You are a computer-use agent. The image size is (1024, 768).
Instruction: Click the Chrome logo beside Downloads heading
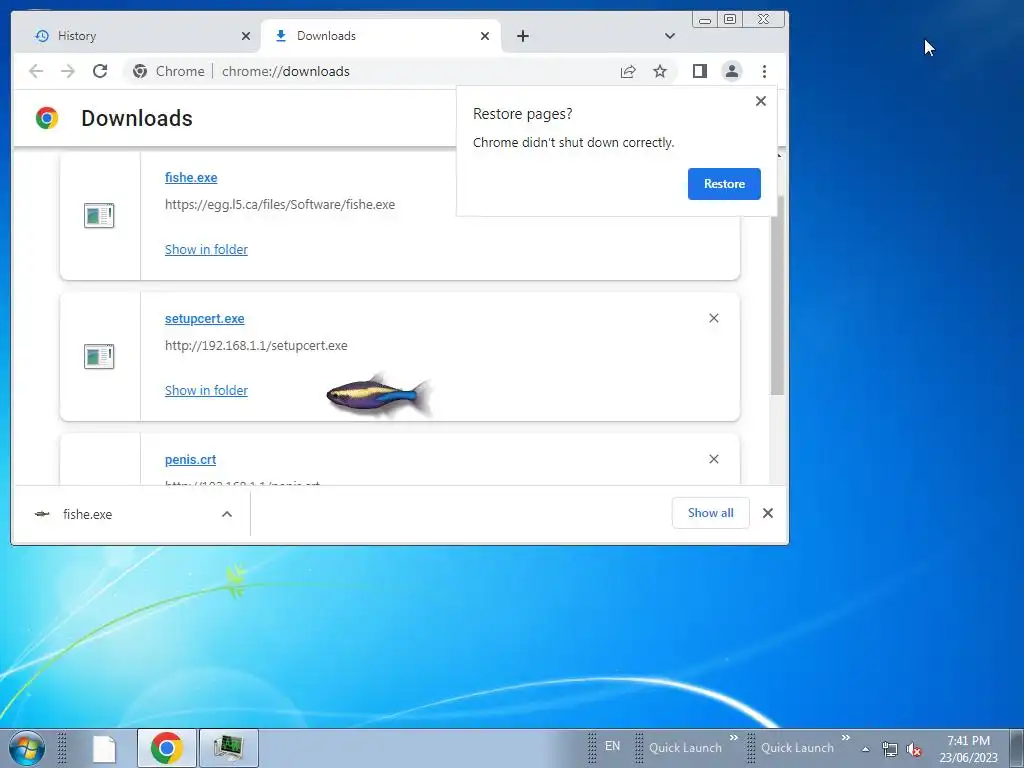47,118
